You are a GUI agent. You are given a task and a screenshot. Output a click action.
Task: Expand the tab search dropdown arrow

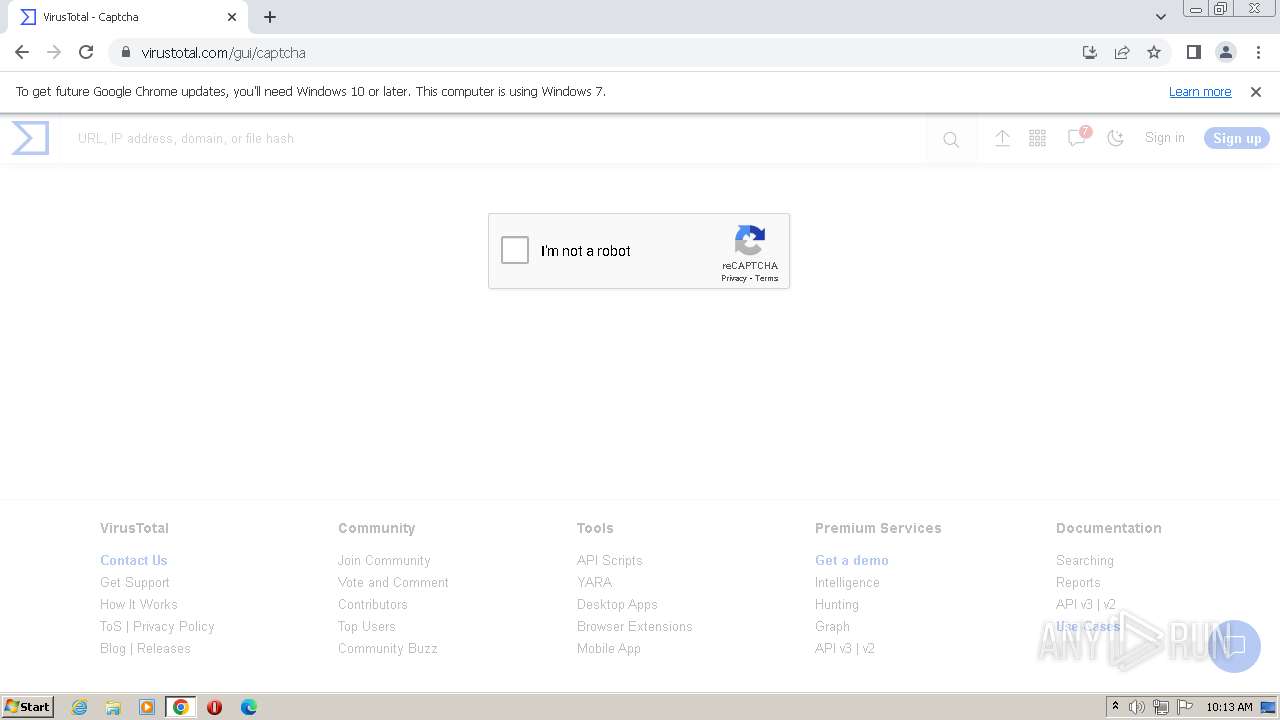1161,17
